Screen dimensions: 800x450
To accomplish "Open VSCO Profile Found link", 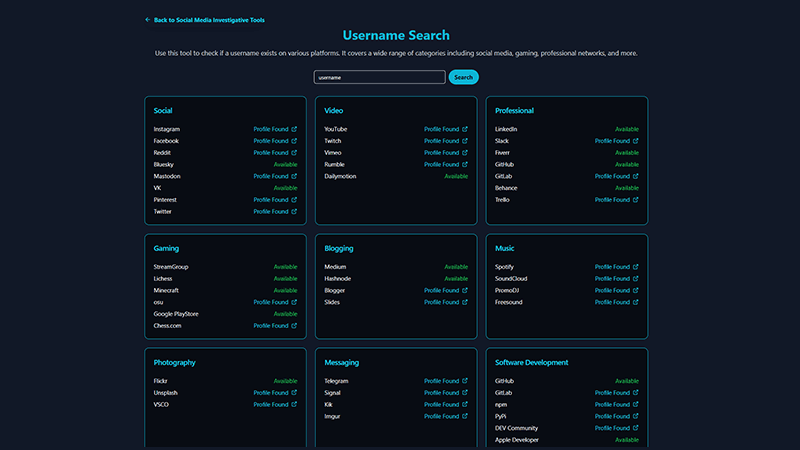I will pos(275,405).
